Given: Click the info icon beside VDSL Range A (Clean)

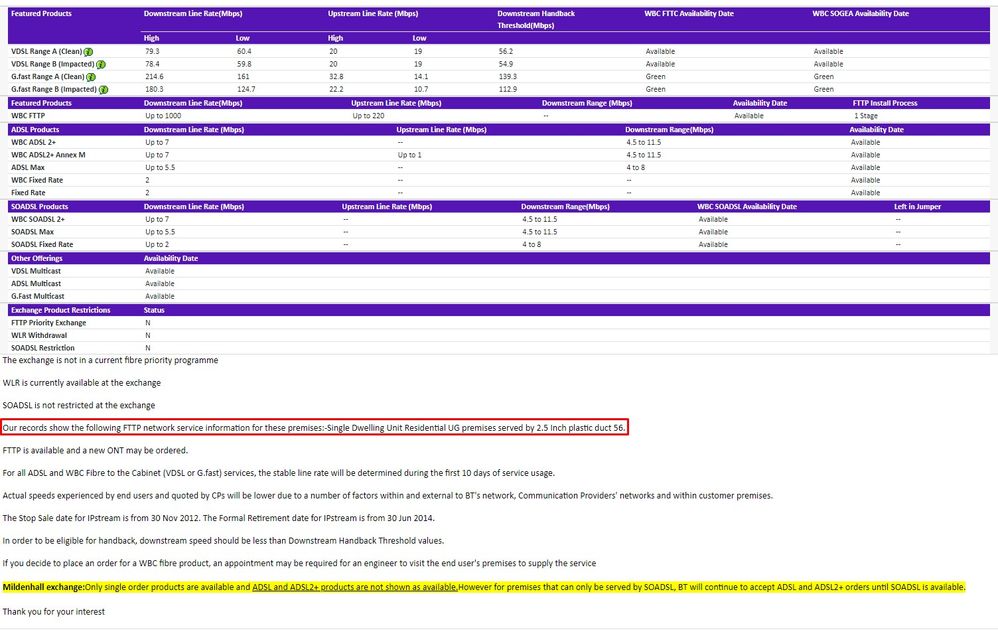Looking at the screenshot, I should (89, 51).
